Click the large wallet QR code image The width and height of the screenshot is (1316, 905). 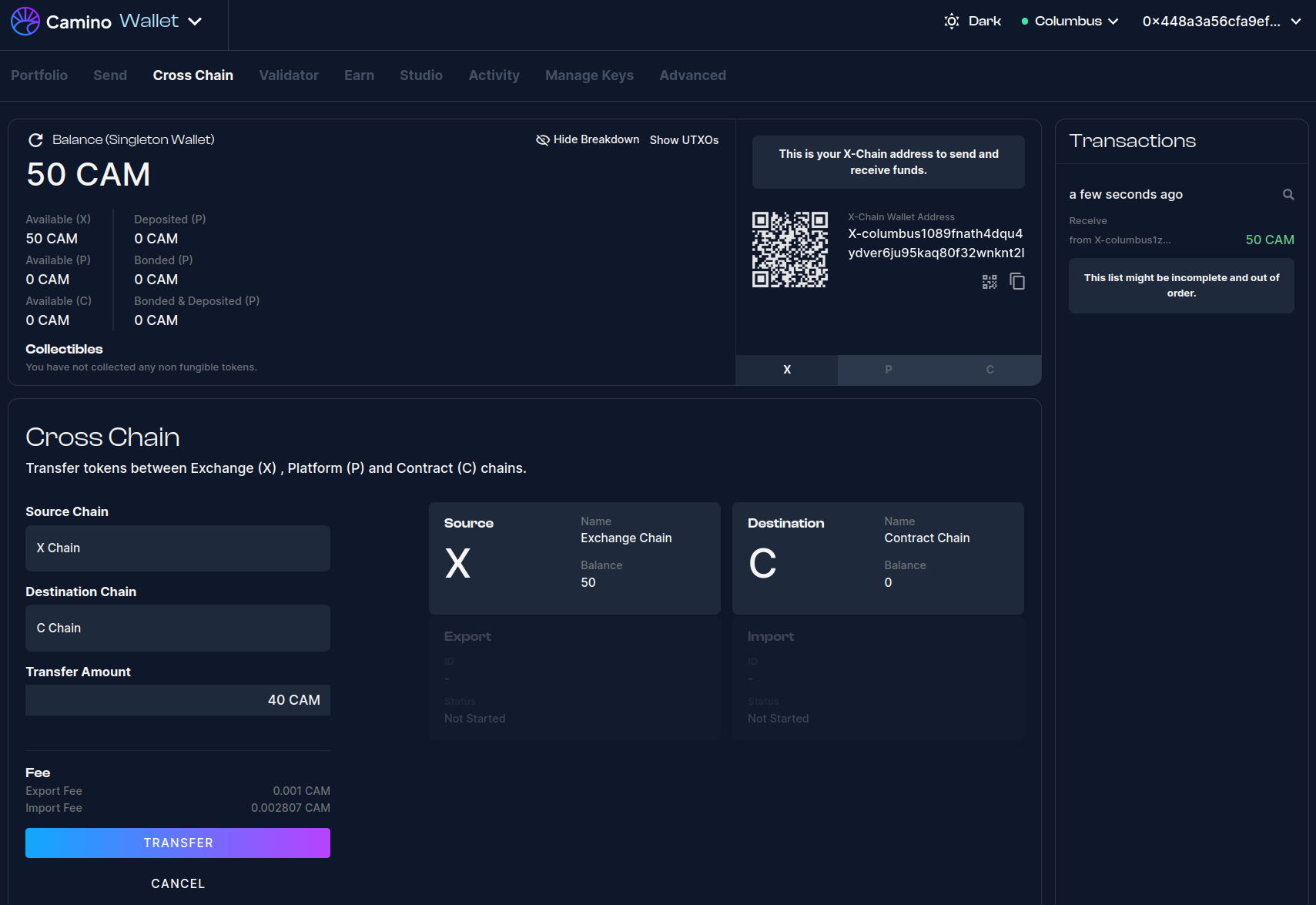click(x=790, y=250)
